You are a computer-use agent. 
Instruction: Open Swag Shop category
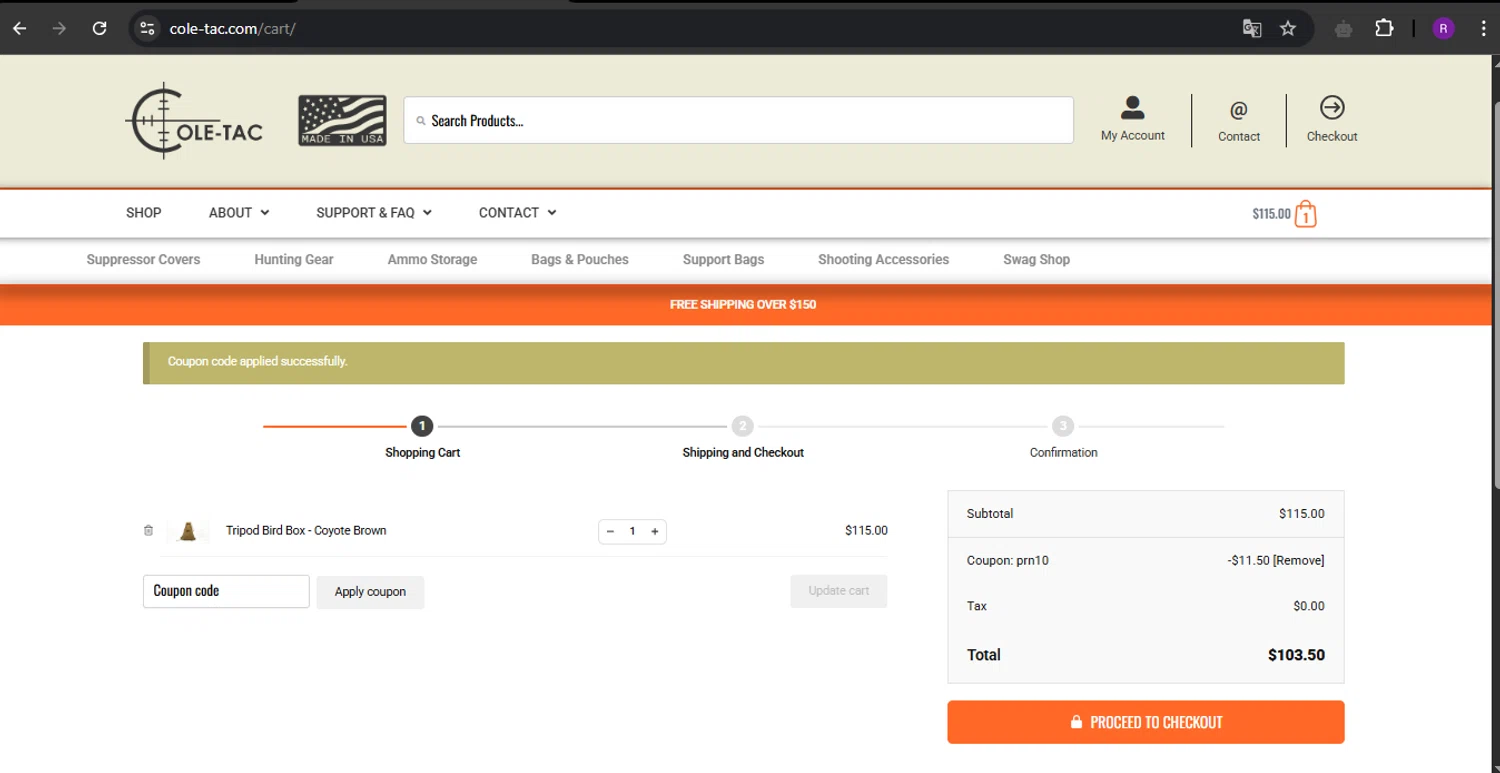click(x=1036, y=259)
